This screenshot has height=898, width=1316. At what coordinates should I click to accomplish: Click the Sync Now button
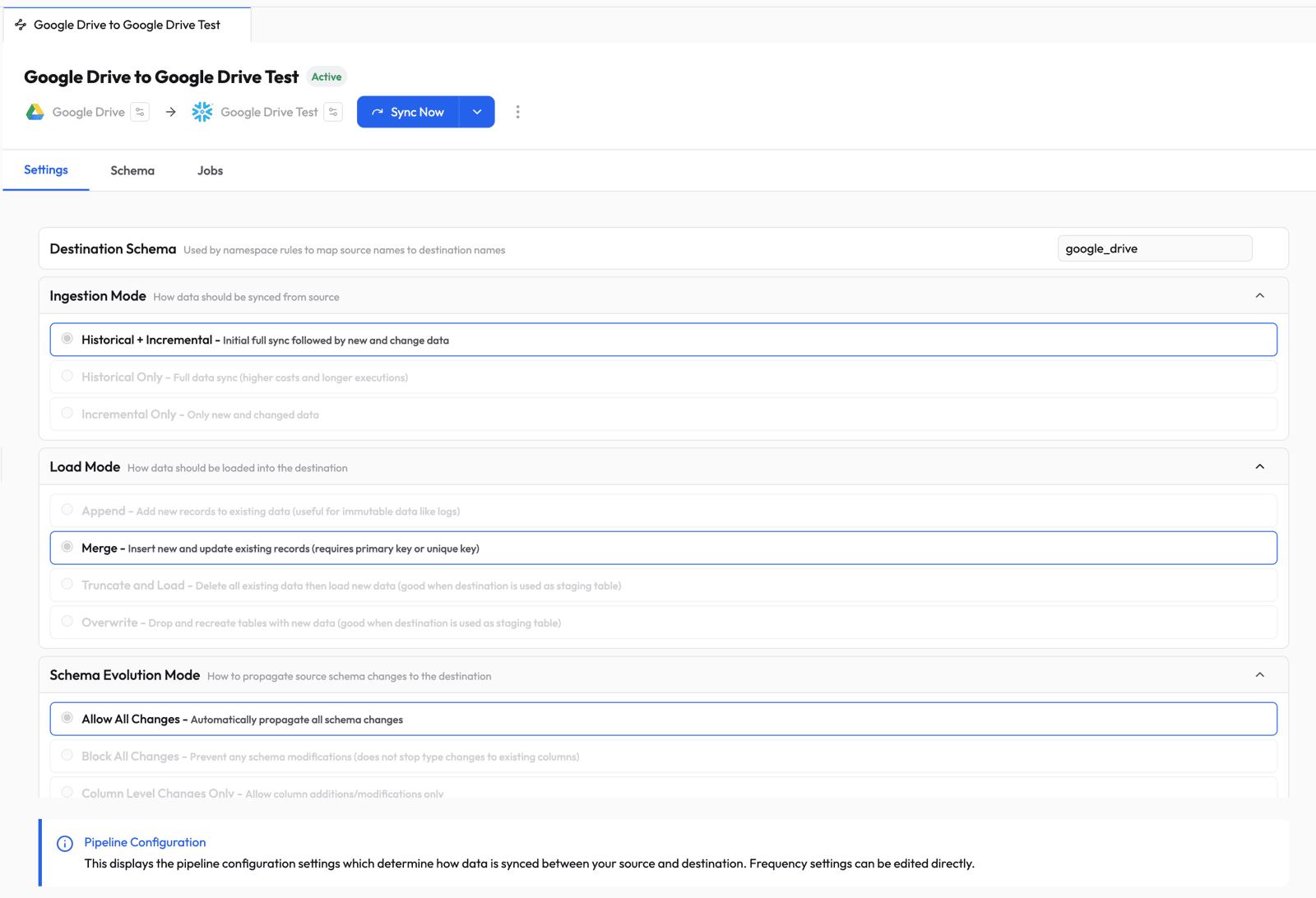408,112
